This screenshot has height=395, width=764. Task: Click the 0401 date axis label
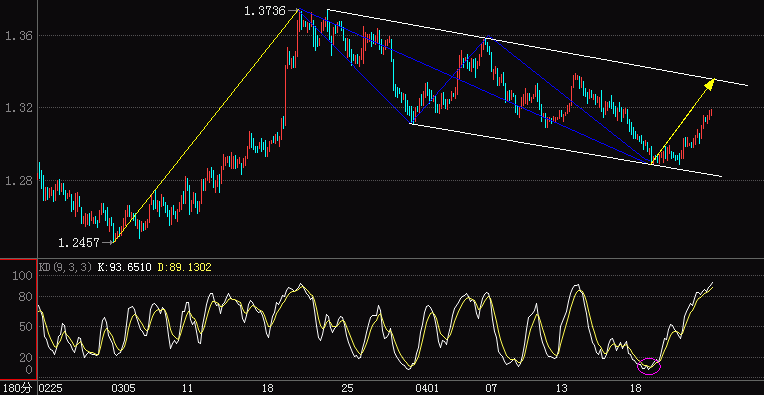pos(427,388)
